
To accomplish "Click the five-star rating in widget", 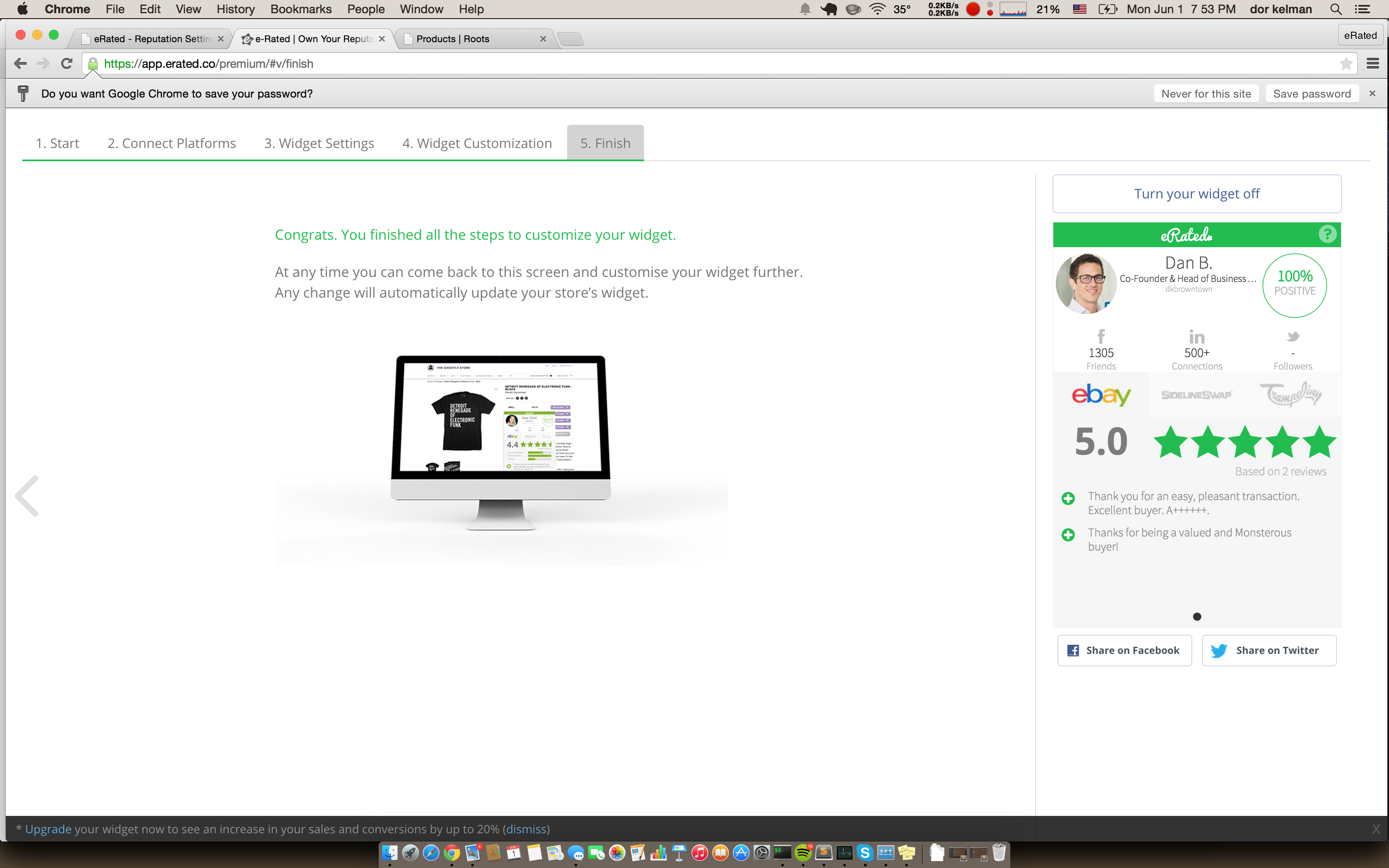I will tap(1244, 441).
